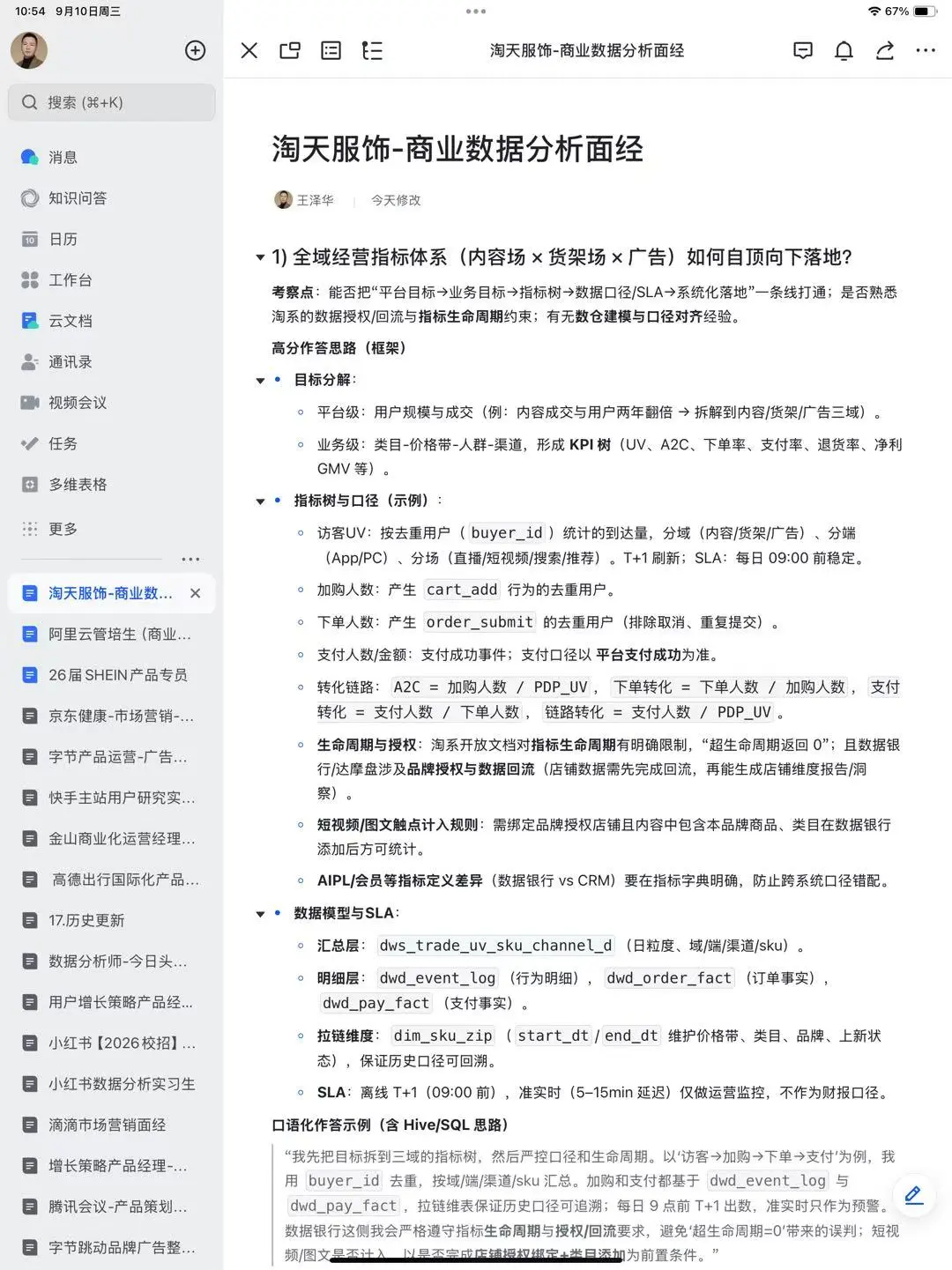Select the 淘天服饰-商业数 document tab
952x1270 pixels.
click(111, 593)
